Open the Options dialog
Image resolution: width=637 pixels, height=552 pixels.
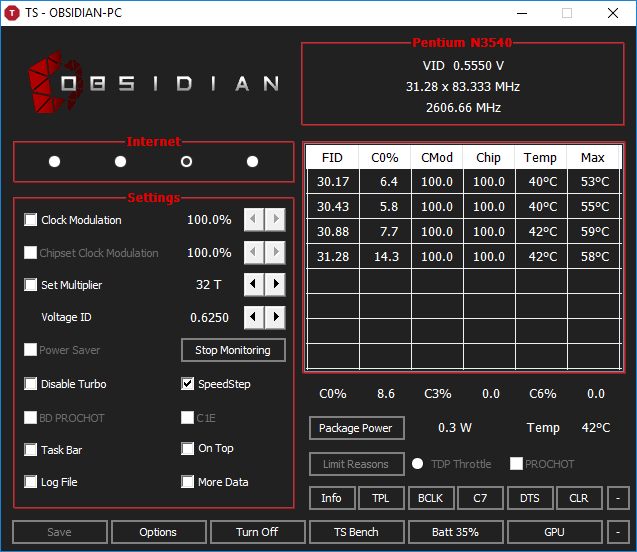click(158, 532)
